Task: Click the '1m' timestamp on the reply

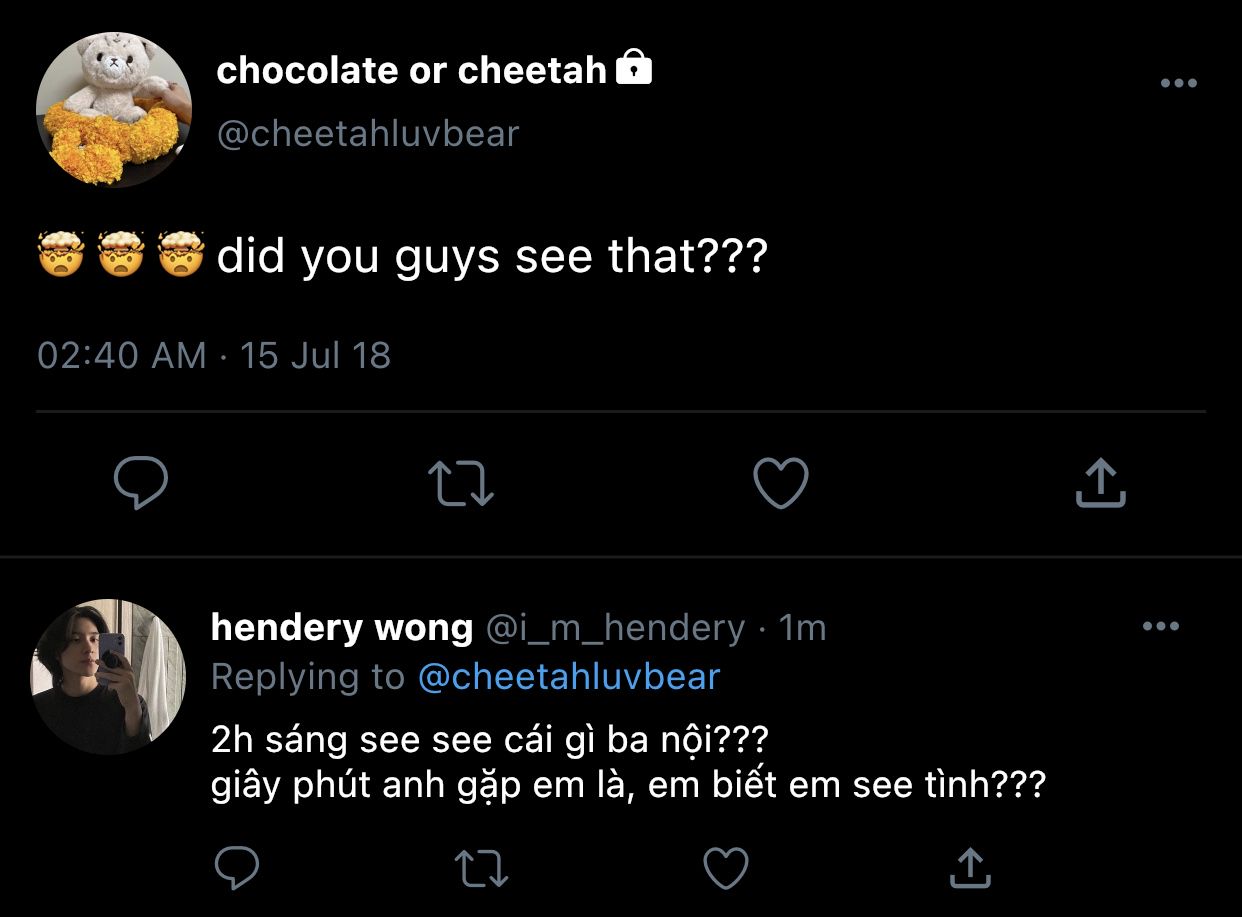Action: 803,628
